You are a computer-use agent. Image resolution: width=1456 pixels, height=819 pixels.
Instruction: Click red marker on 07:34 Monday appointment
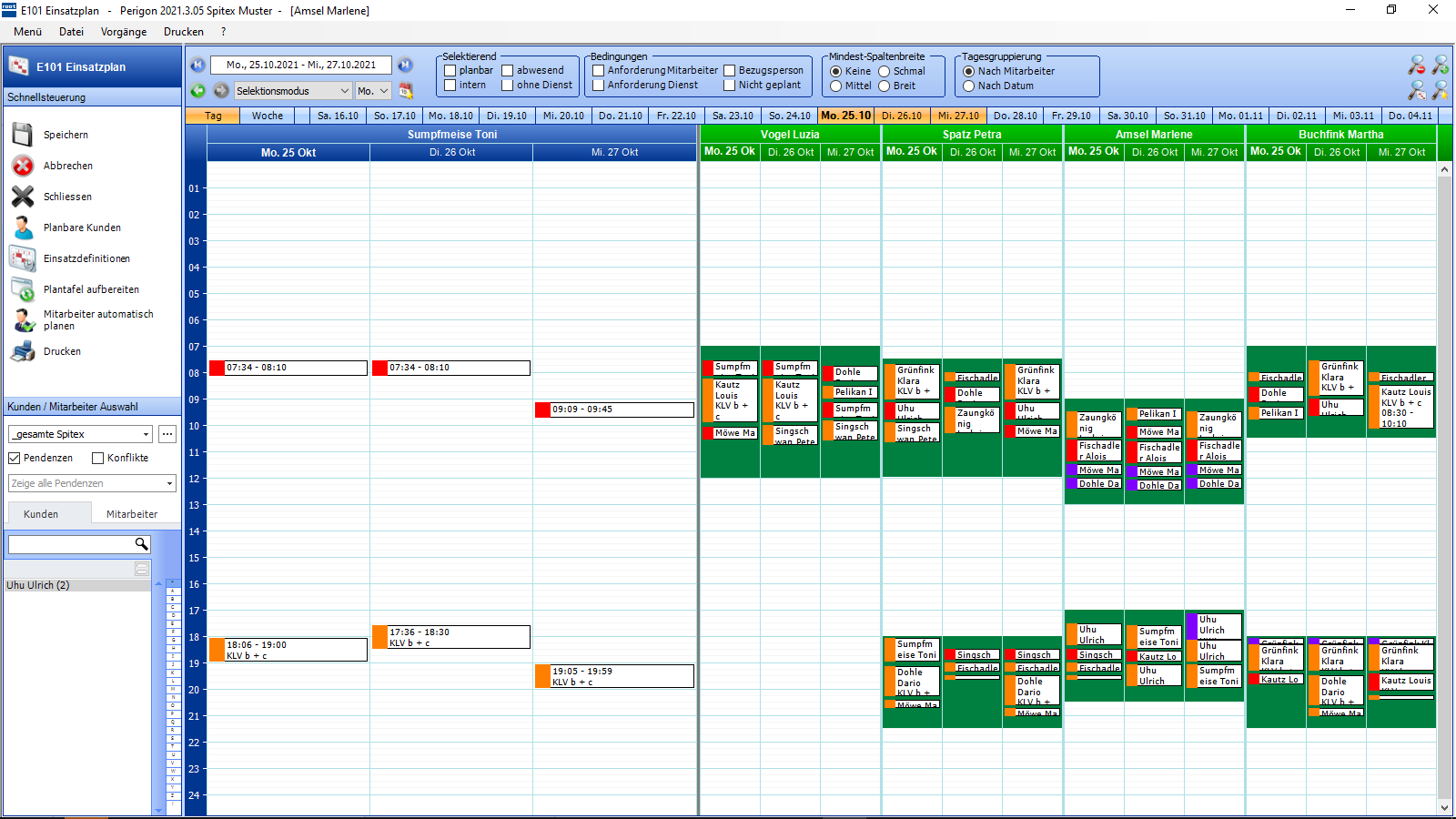click(217, 368)
